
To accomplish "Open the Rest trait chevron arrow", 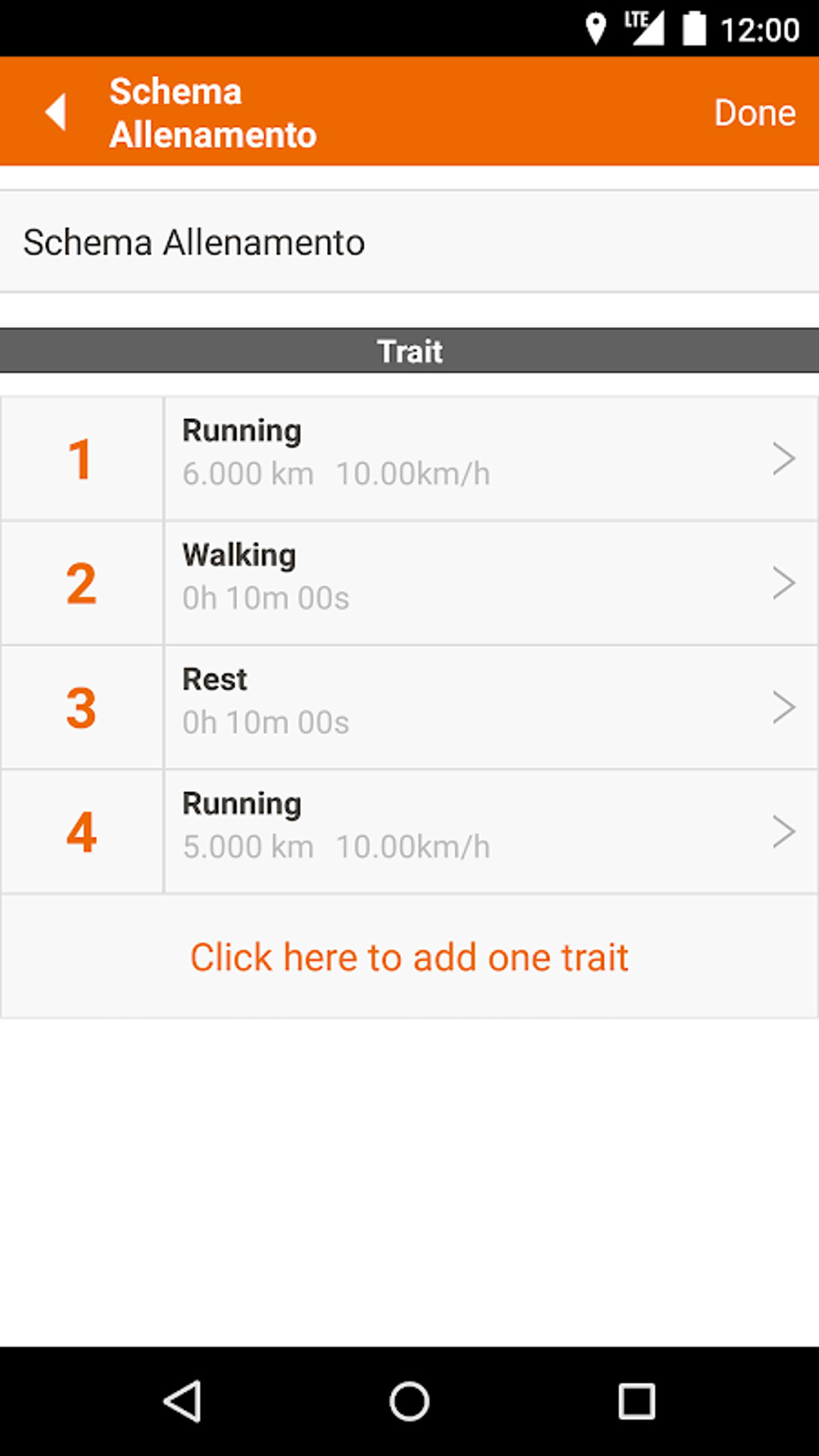I will [x=783, y=708].
